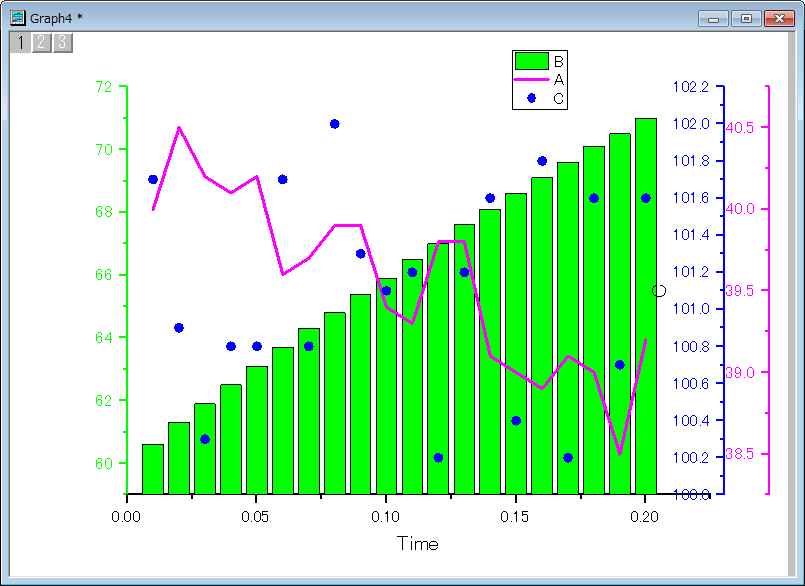Click blue axis label 101.2
Image resolution: width=805 pixels, height=586 pixels.
coord(691,272)
